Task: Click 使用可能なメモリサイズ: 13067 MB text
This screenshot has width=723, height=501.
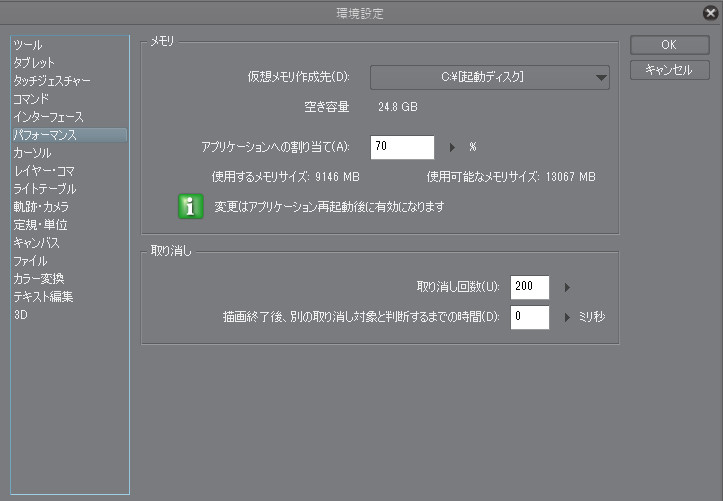Action: pyautogui.click(x=511, y=177)
